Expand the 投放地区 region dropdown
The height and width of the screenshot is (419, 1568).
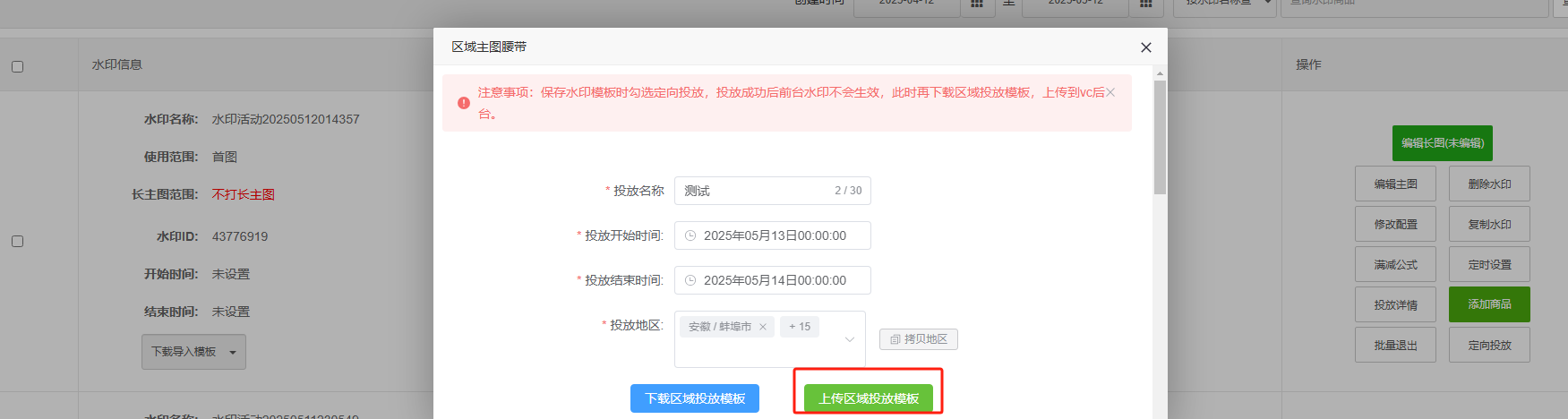click(850, 339)
